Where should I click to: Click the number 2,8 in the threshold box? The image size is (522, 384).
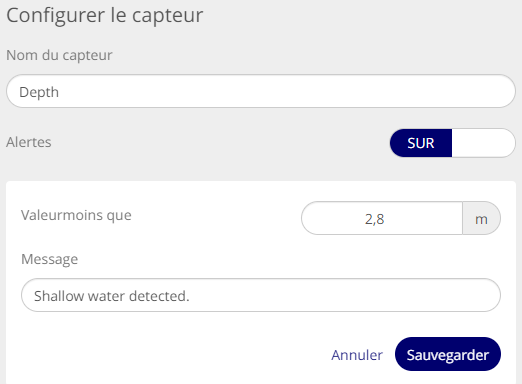tap(375, 219)
